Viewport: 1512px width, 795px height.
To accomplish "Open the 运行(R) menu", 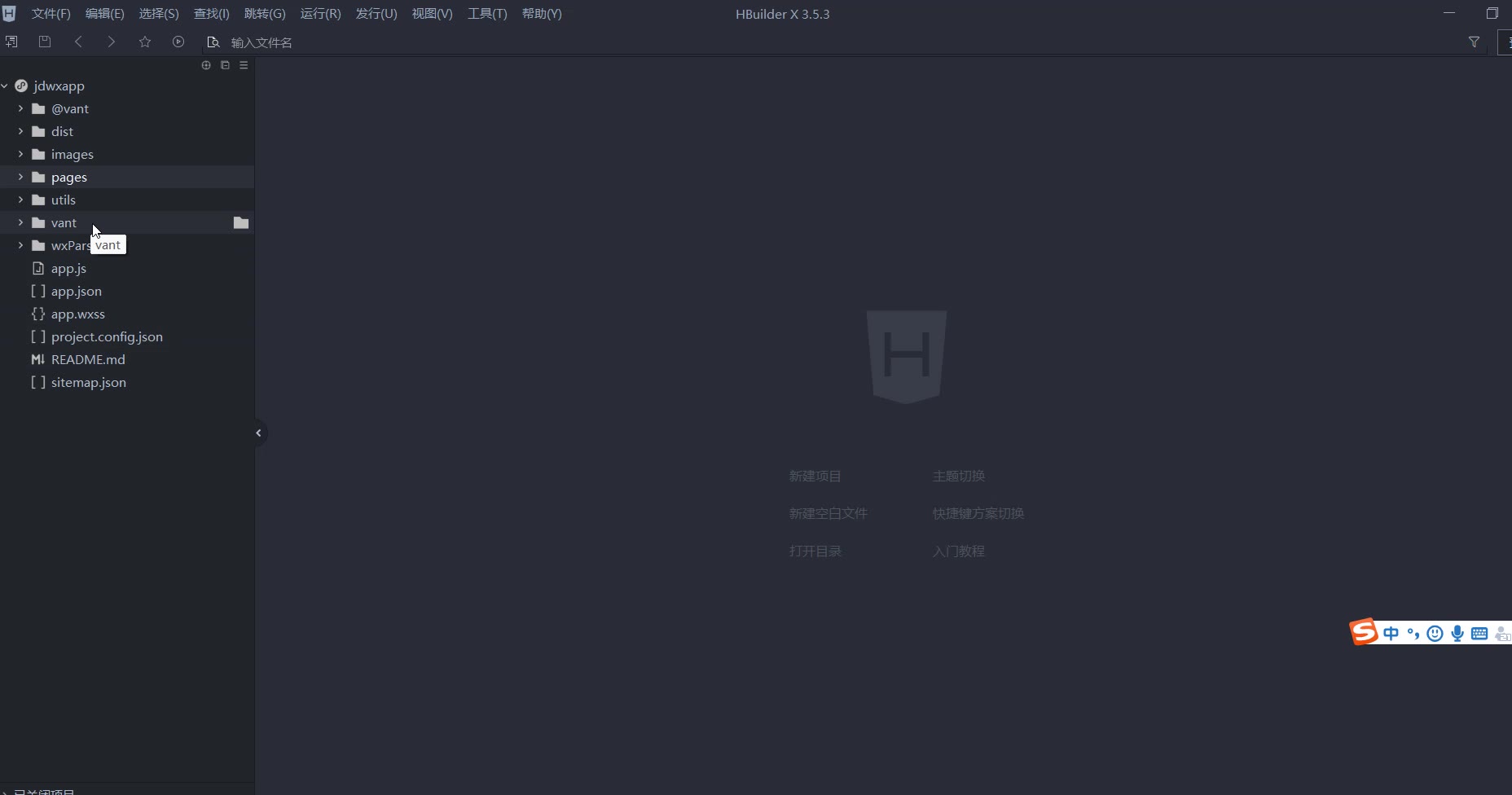I will 320,14.
